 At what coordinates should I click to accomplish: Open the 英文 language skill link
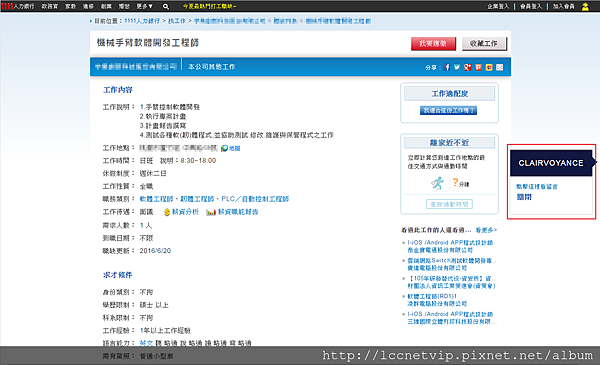pyautogui.click(x=146, y=343)
